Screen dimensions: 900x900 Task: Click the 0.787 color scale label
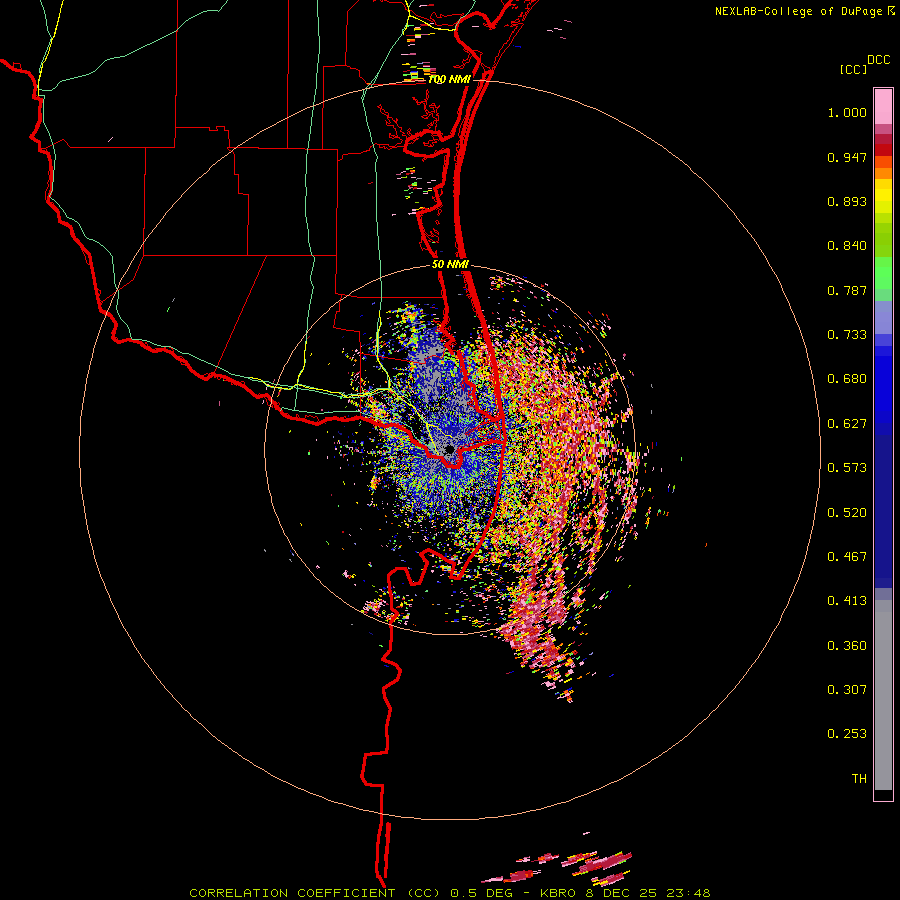point(847,290)
